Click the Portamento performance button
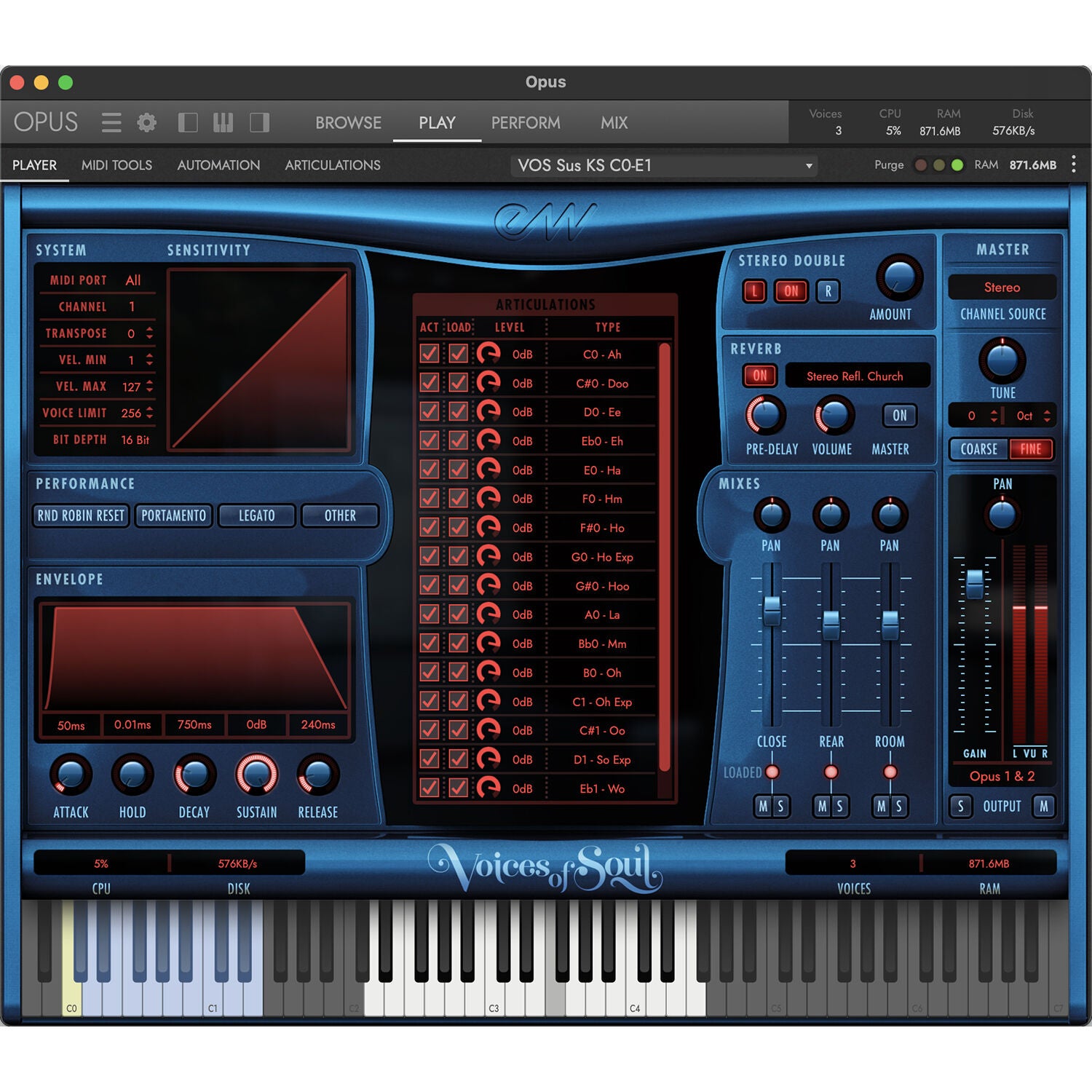 click(173, 515)
